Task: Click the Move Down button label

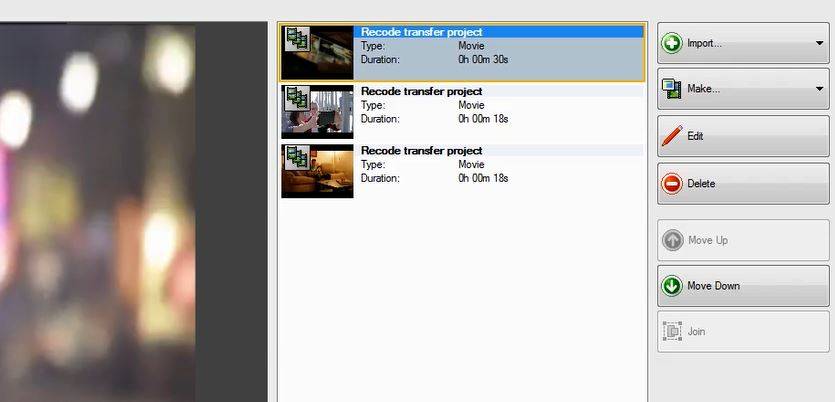Action: pos(714,286)
